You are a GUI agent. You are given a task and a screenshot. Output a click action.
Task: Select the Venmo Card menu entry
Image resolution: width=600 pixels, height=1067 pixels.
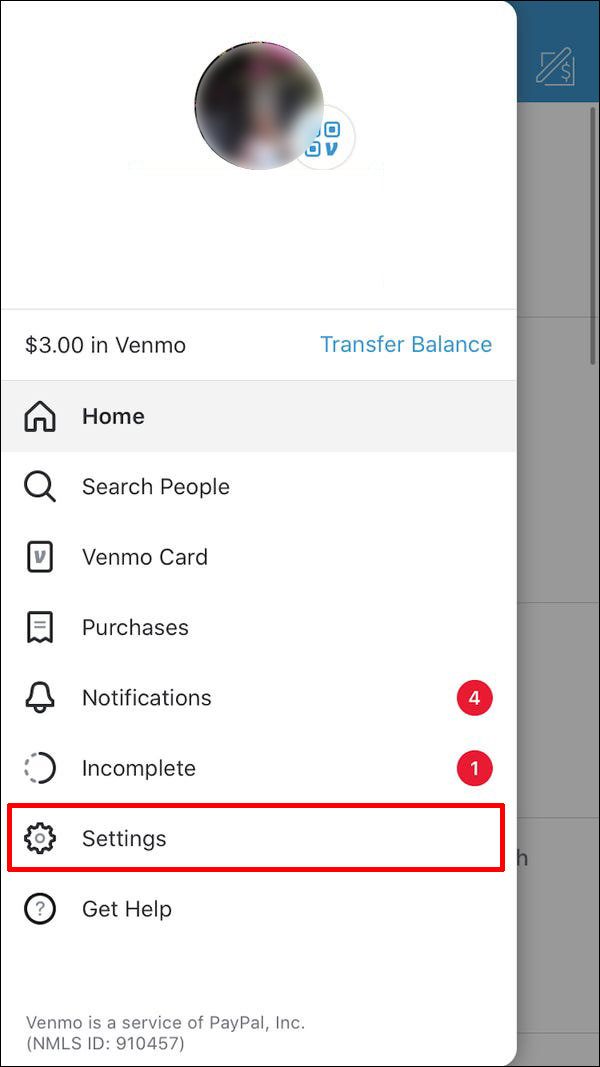point(145,557)
